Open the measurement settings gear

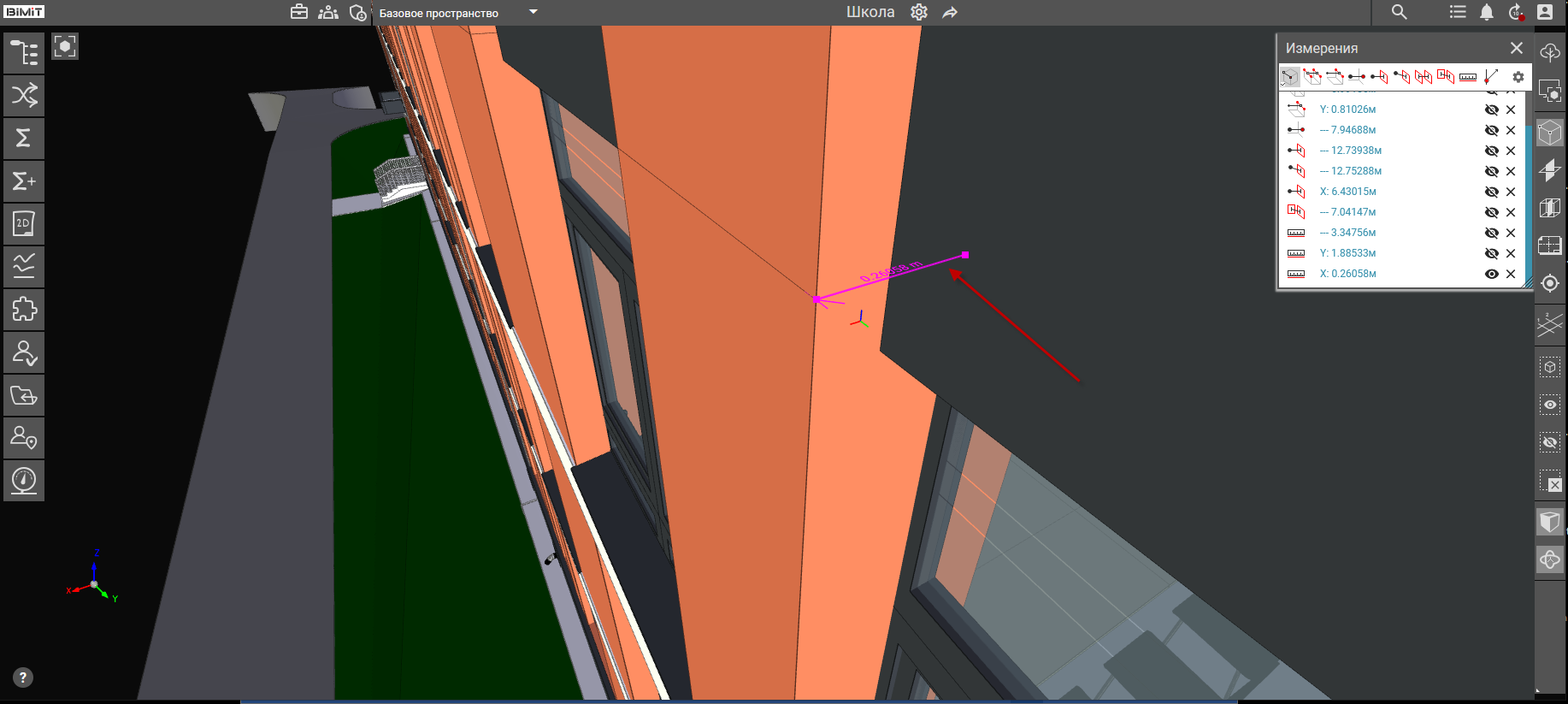click(1518, 77)
